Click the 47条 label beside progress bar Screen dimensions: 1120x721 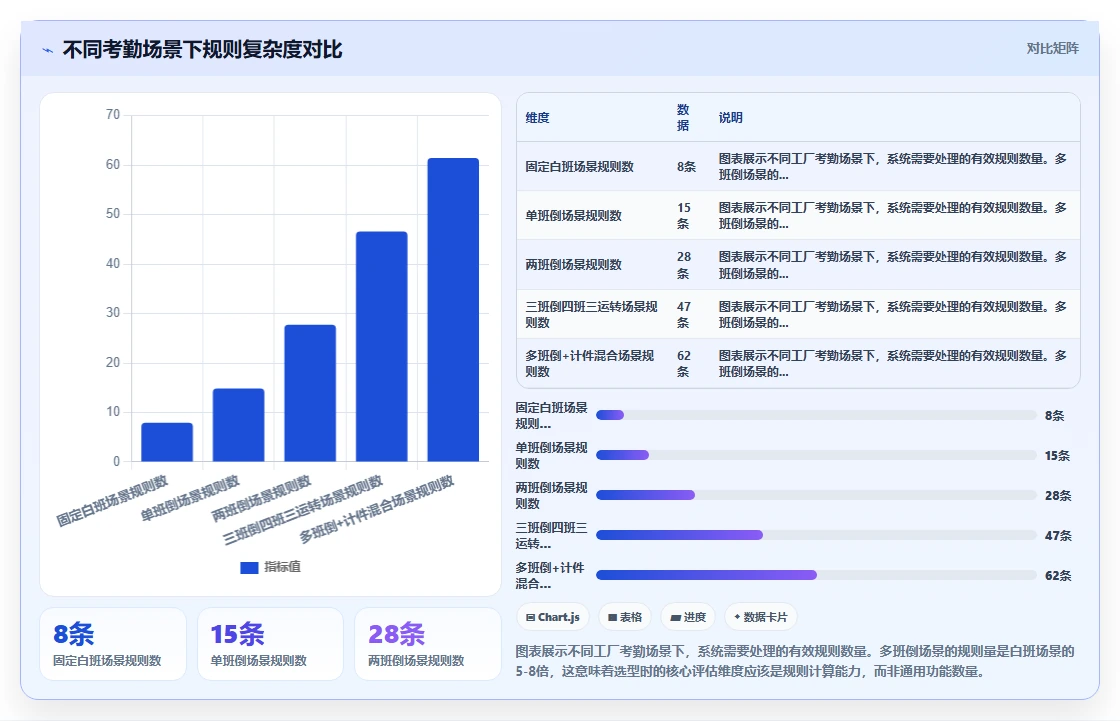[x=1058, y=535]
